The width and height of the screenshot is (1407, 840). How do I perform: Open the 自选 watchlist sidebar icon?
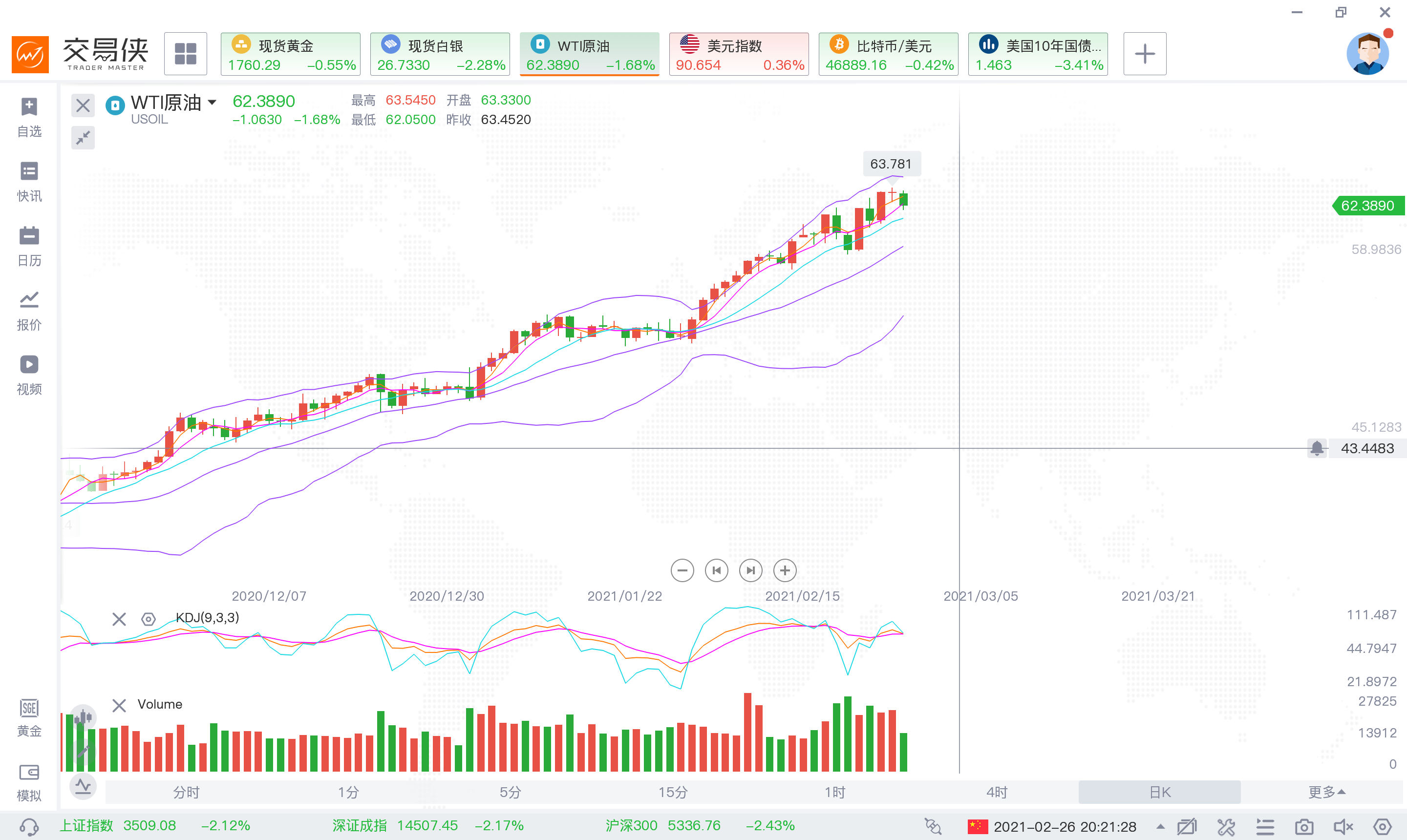tap(29, 117)
